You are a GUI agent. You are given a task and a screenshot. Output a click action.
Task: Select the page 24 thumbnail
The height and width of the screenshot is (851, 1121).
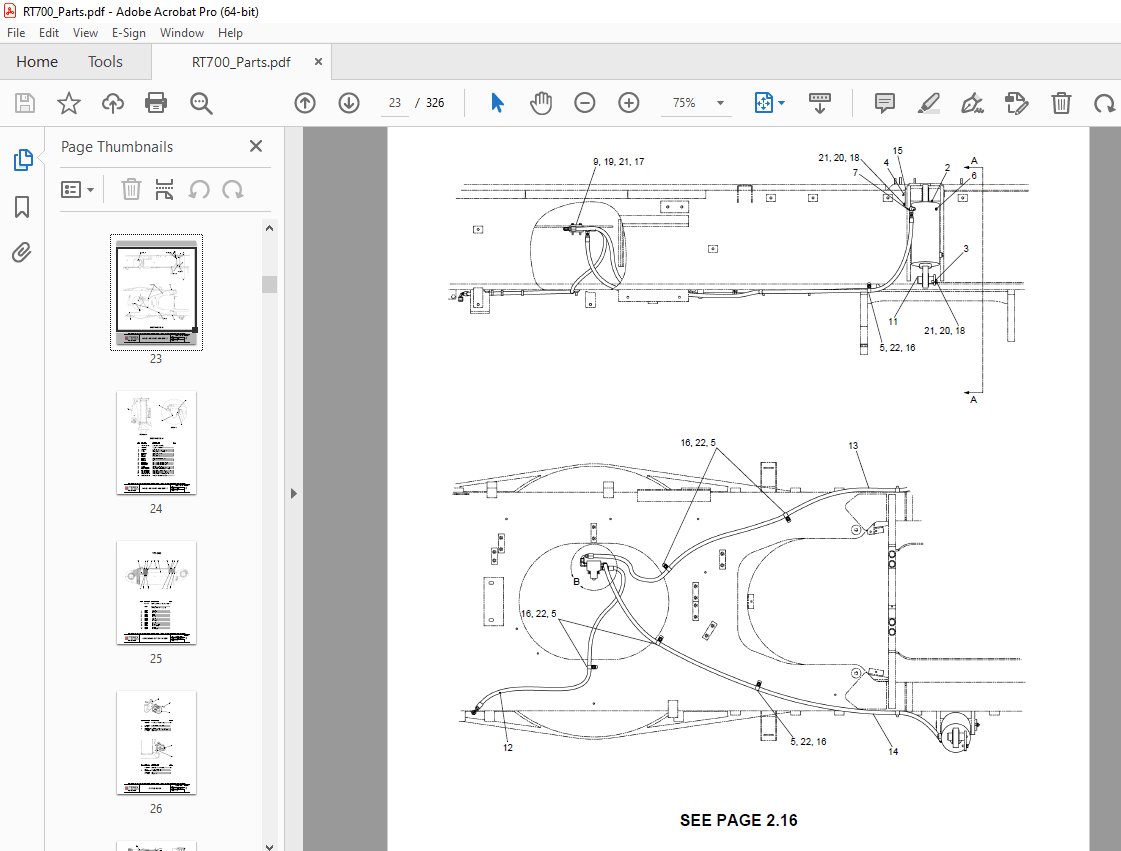click(156, 443)
